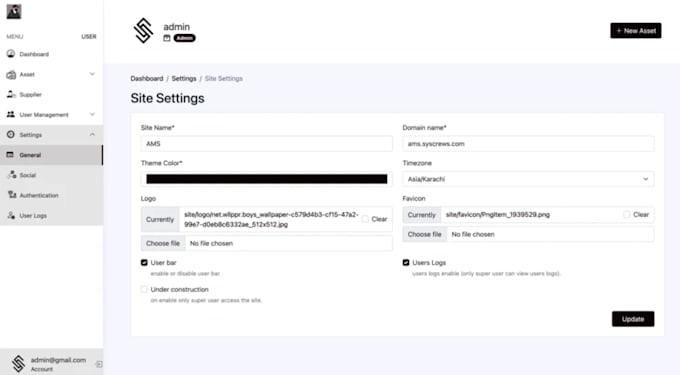Go to Dashboard breadcrumb link

(x=147, y=78)
